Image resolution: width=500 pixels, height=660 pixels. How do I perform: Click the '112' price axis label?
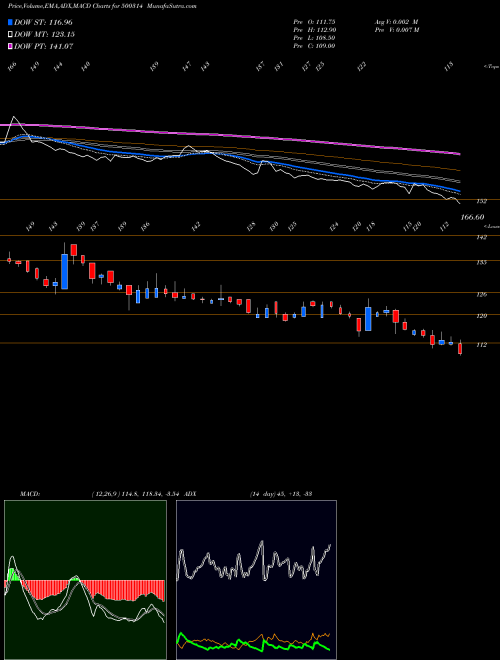click(482, 345)
